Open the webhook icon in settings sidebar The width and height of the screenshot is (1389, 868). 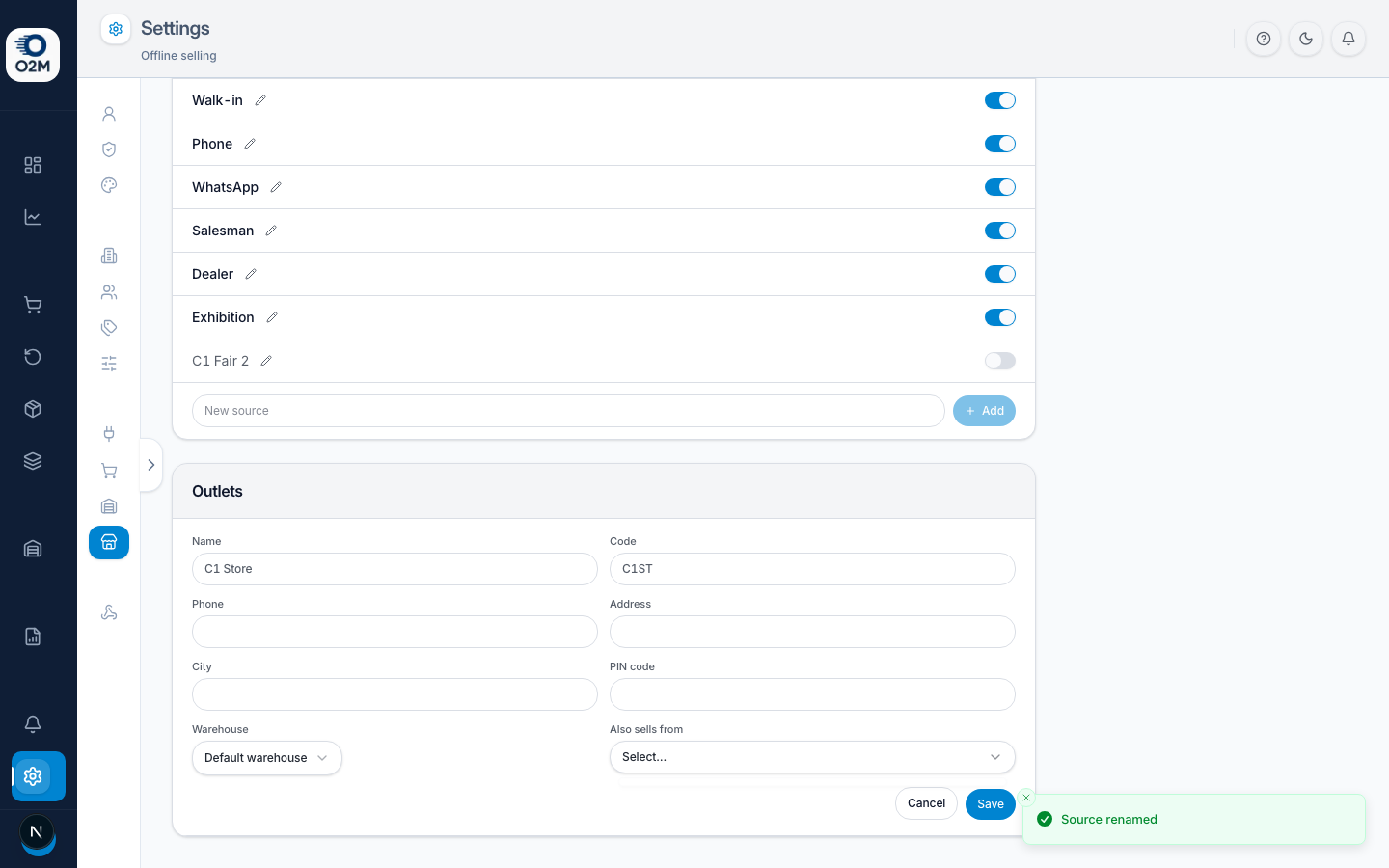pyautogui.click(x=109, y=612)
